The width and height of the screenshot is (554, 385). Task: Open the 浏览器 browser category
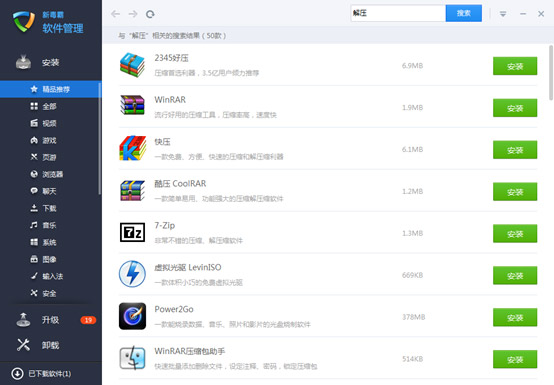46,174
